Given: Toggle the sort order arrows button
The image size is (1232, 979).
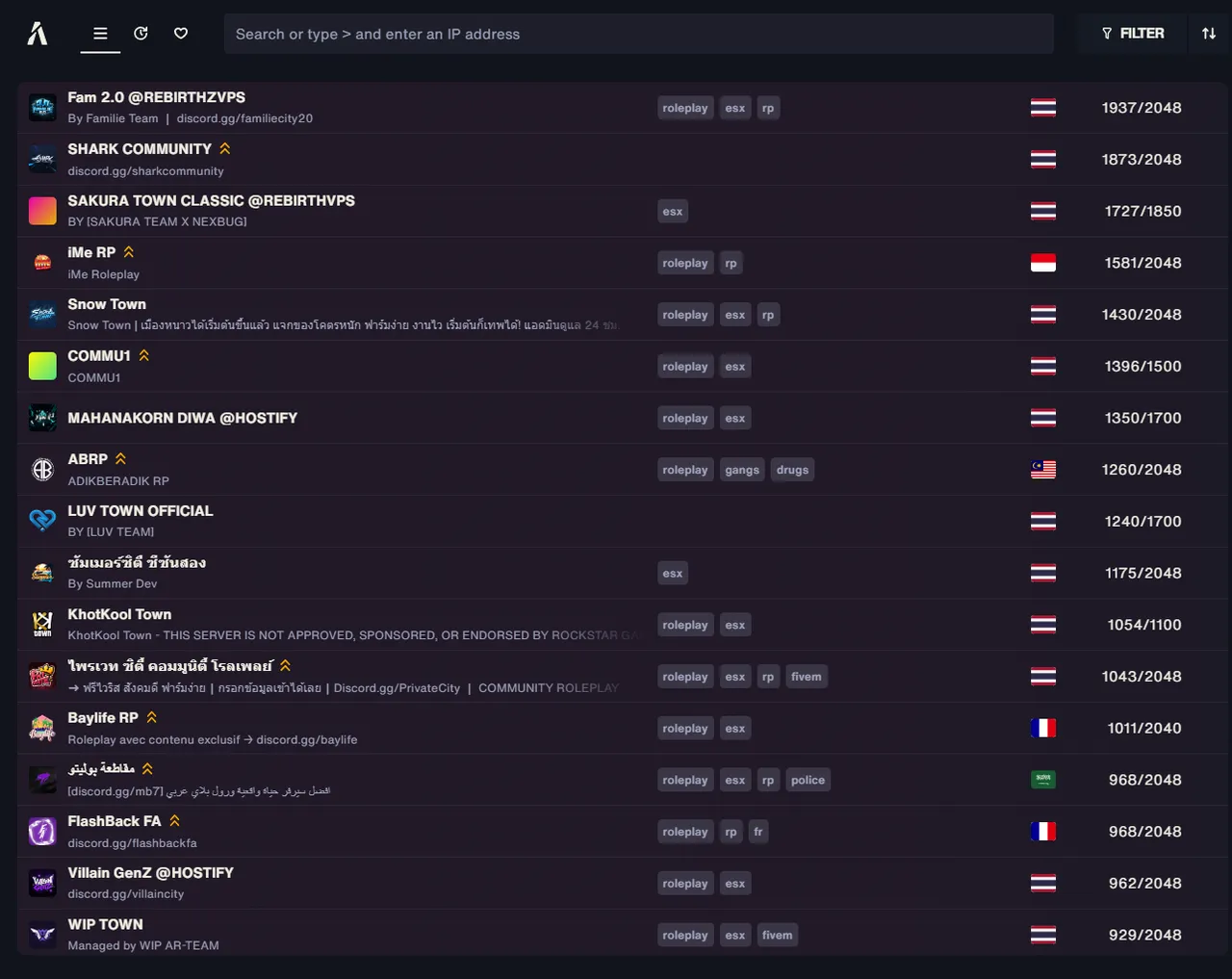Looking at the screenshot, I should [1209, 34].
